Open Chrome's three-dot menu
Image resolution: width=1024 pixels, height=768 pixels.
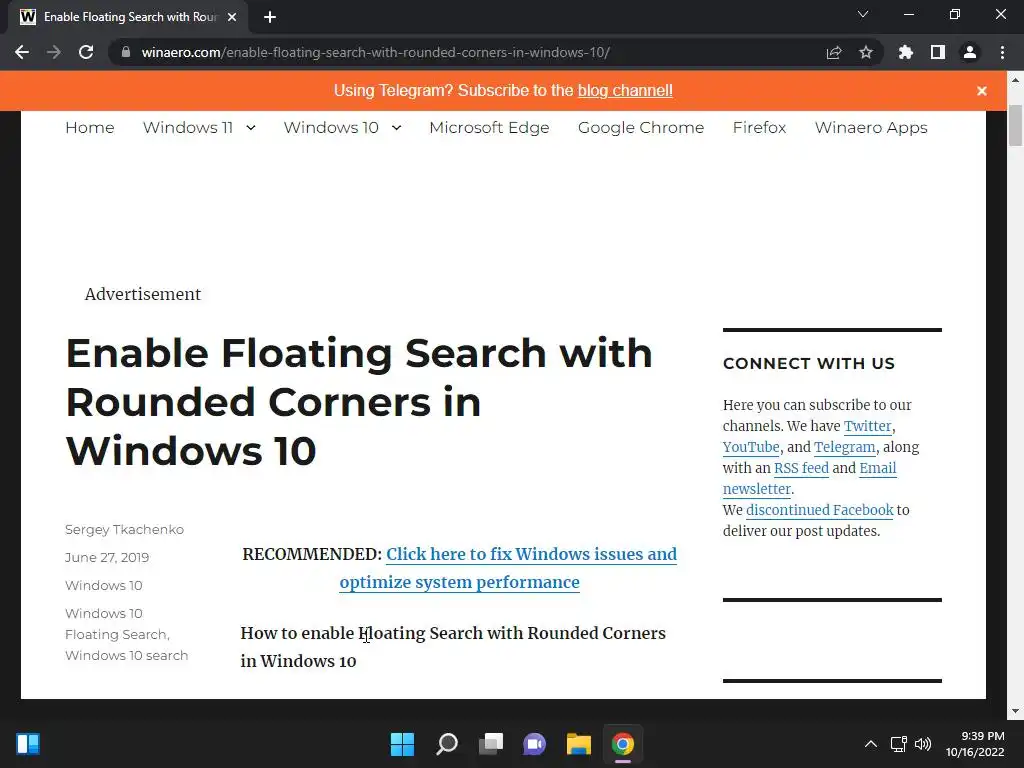click(1002, 52)
